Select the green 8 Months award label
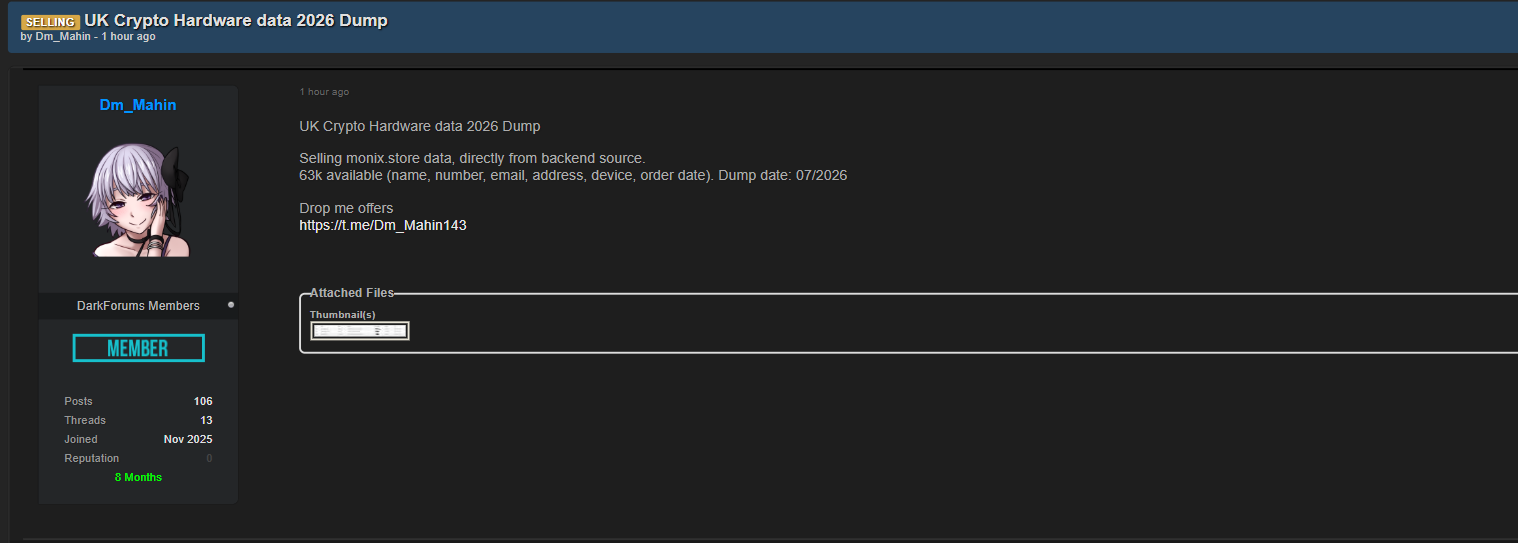1518x543 pixels. pos(138,477)
